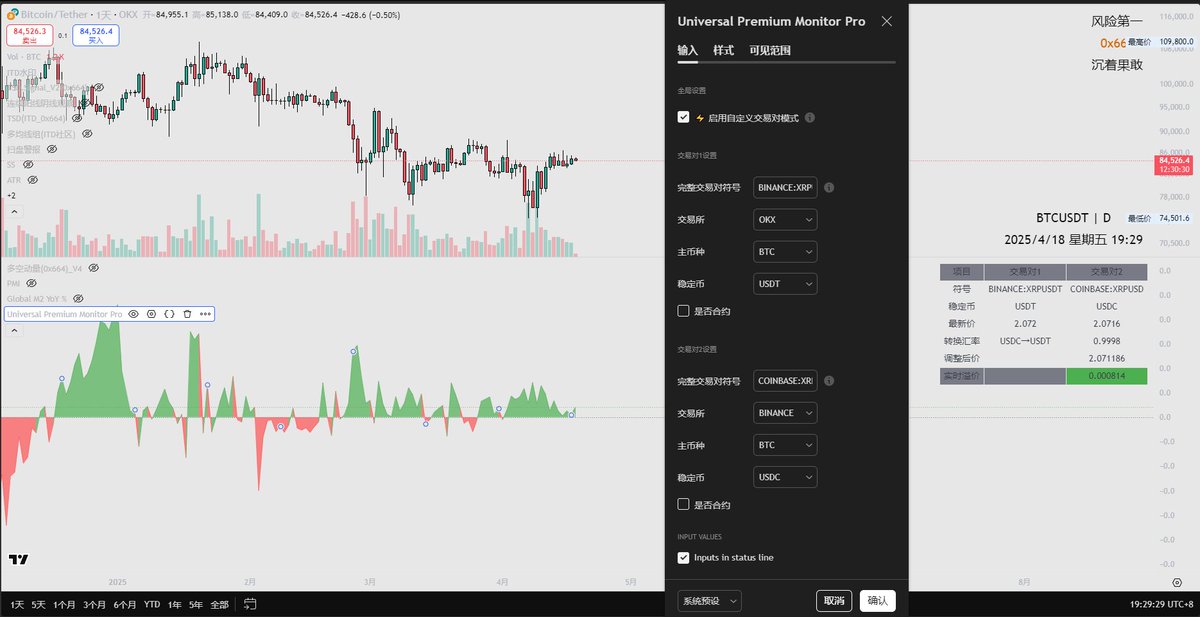
Task: Select the 5天 time range
Action: tap(38, 604)
